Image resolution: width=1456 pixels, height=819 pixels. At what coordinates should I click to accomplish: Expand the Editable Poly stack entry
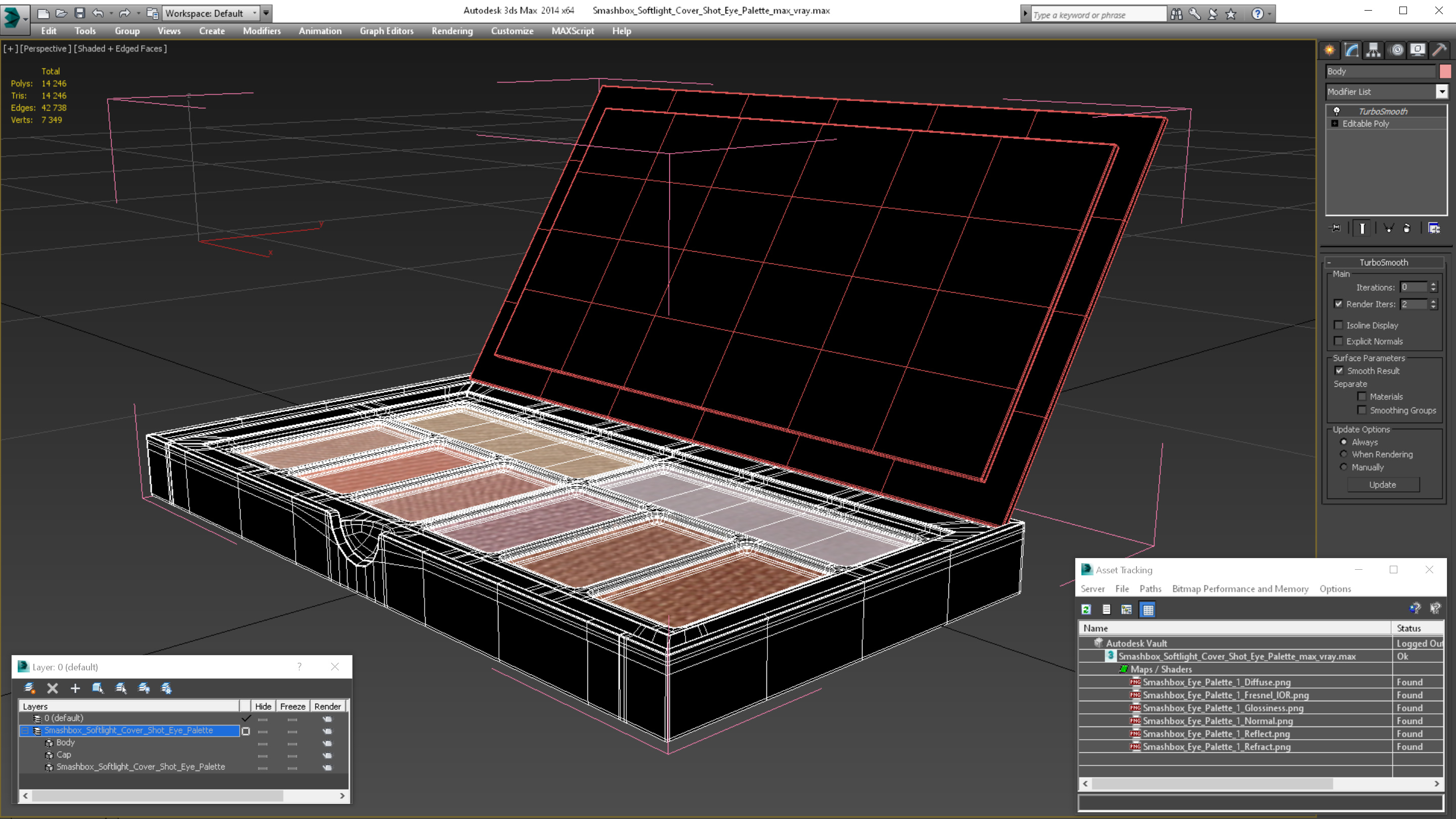pos(1335,123)
